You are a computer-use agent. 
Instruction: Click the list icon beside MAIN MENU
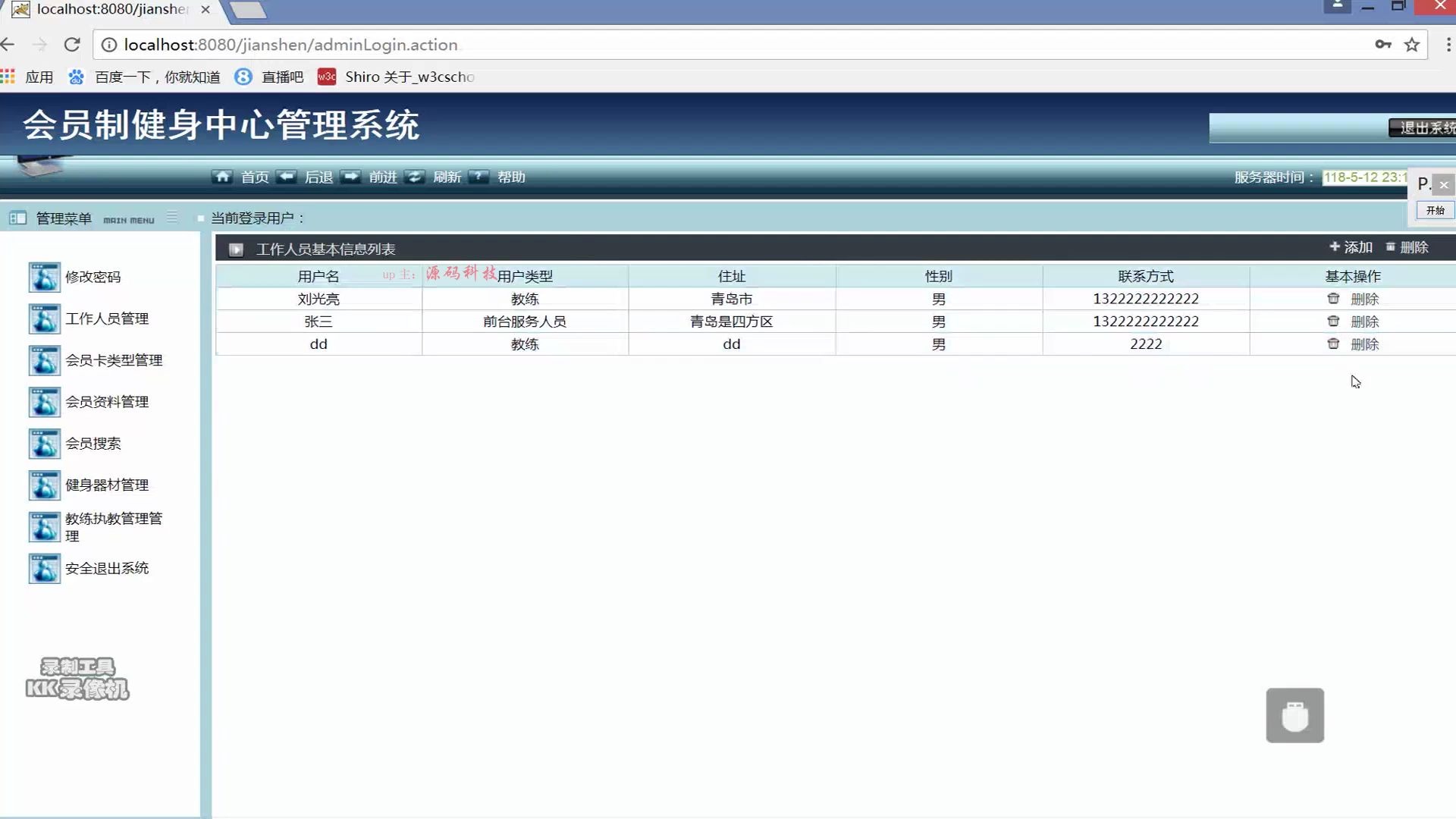point(172,218)
